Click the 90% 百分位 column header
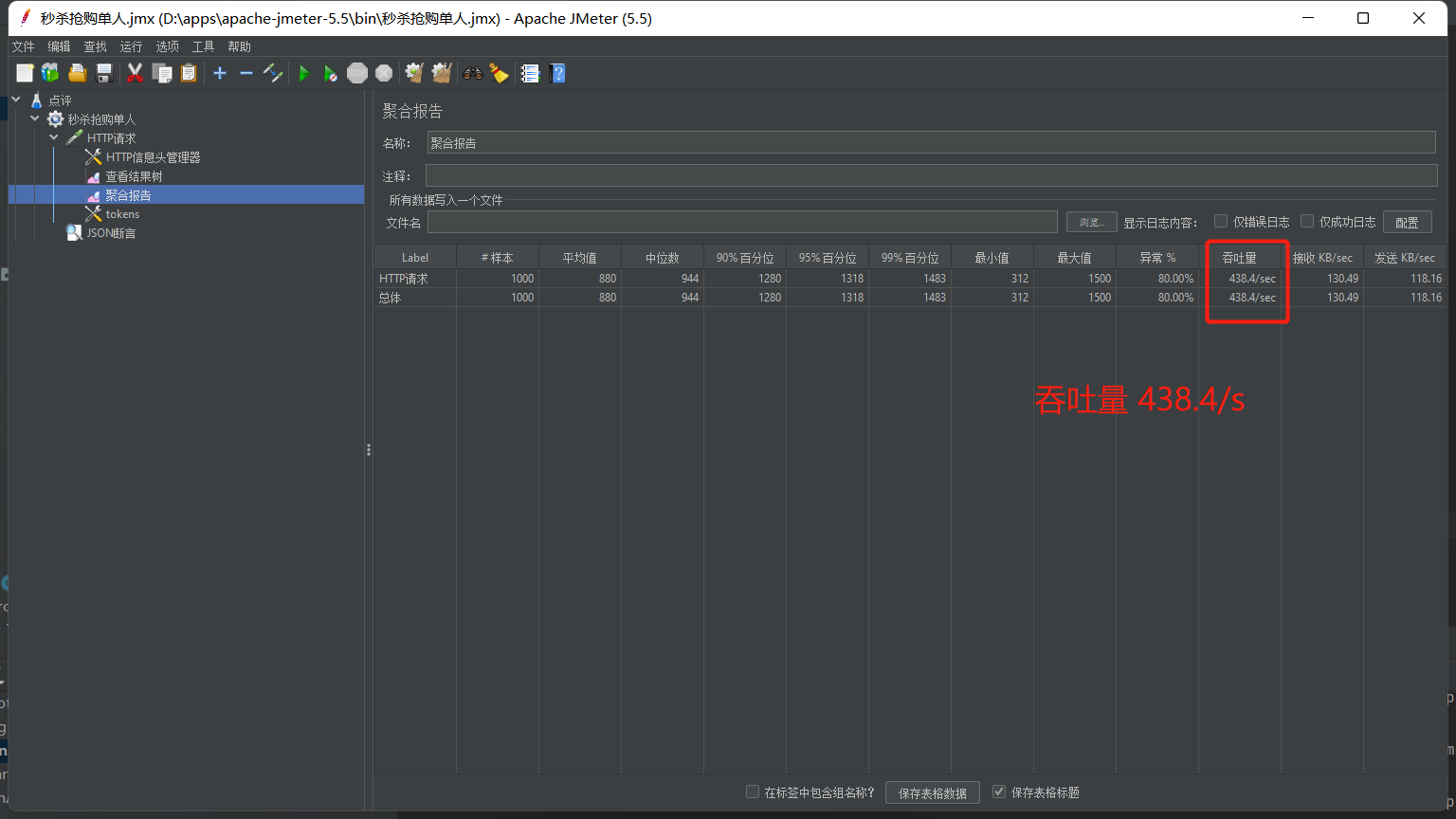Viewport: 1456px width, 819px height. 745,257
